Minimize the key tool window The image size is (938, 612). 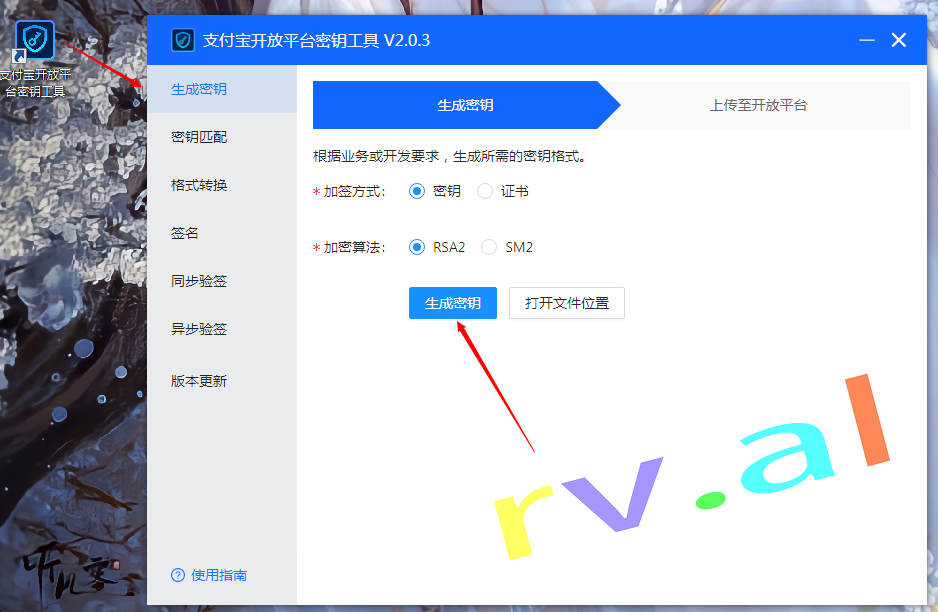pos(866,40)
